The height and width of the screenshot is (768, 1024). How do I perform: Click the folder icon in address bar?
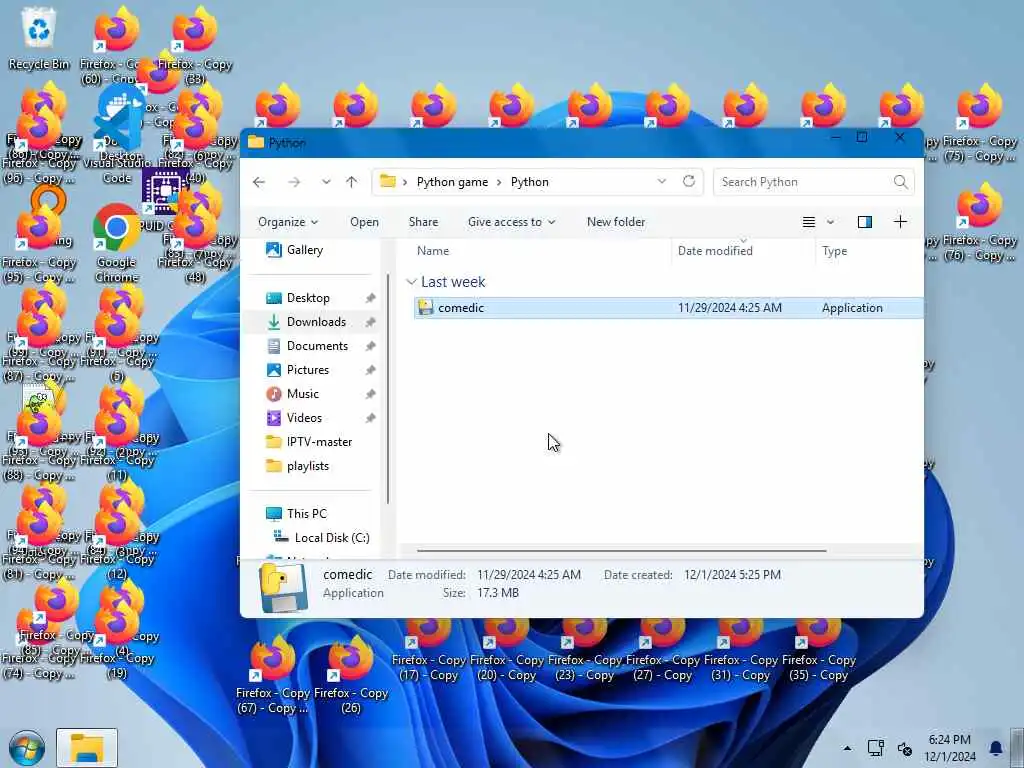(x=388, y=182)
